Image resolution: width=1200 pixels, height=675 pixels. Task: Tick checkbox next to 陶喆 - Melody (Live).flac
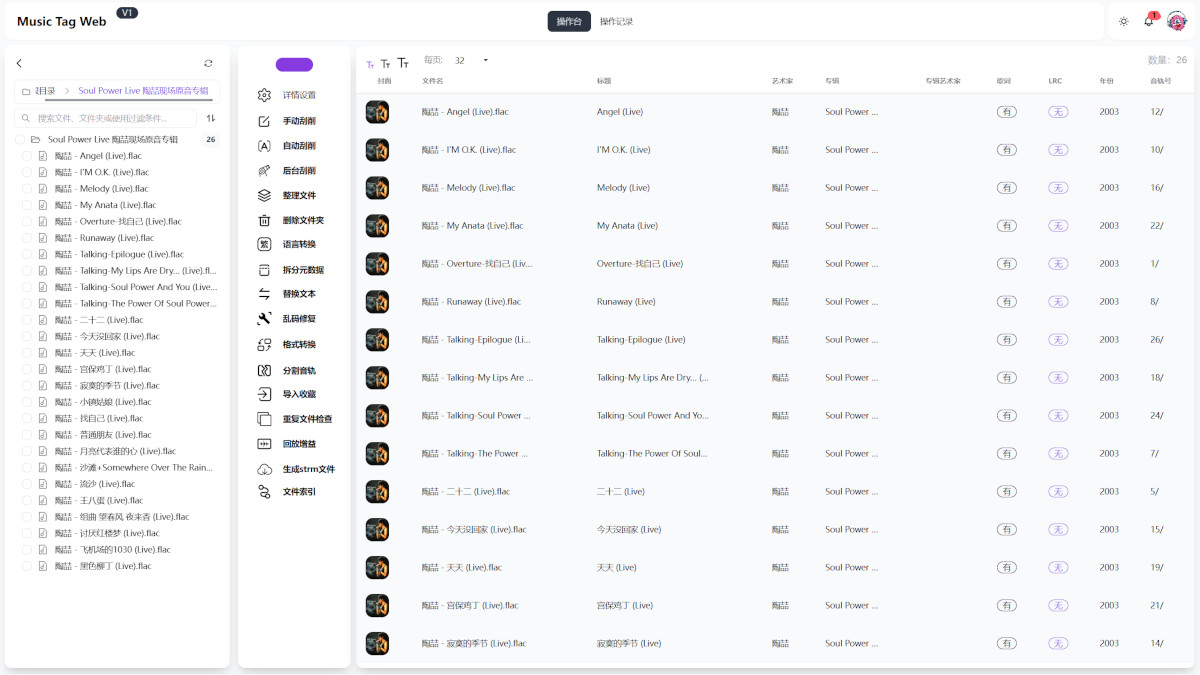(27, 189)
